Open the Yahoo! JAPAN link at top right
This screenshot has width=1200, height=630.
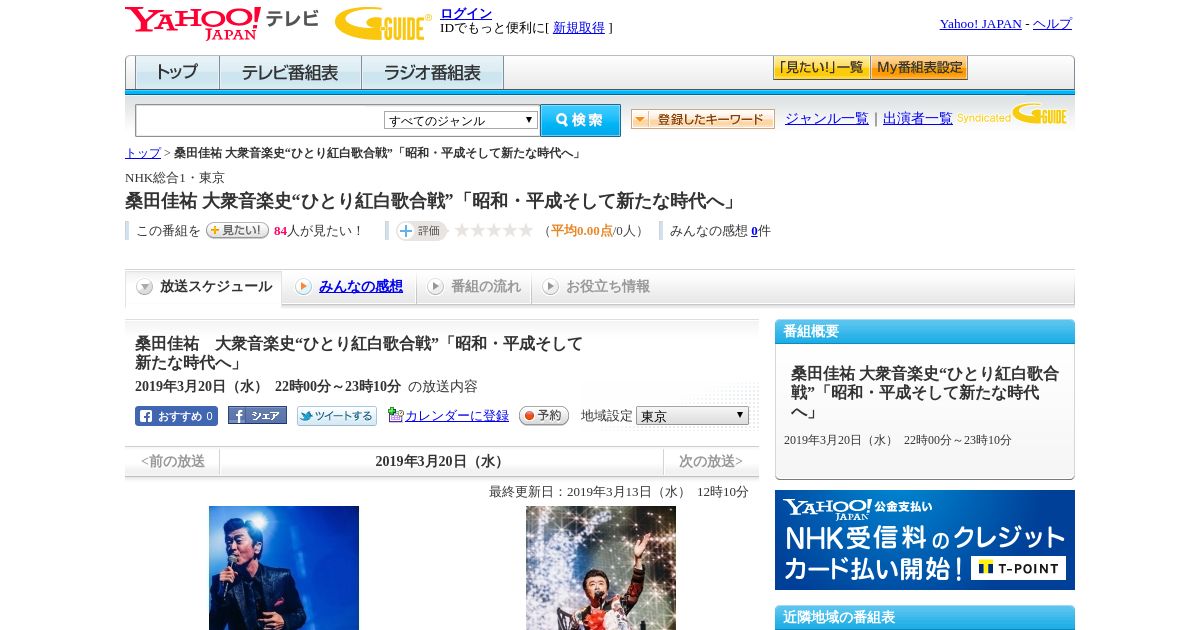981,23
